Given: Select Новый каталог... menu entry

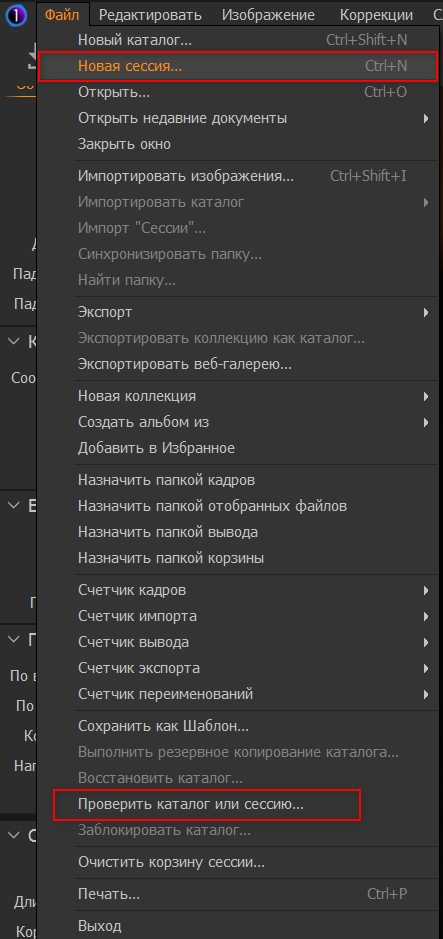Looking at the screenshot, I should click(237, 41).
